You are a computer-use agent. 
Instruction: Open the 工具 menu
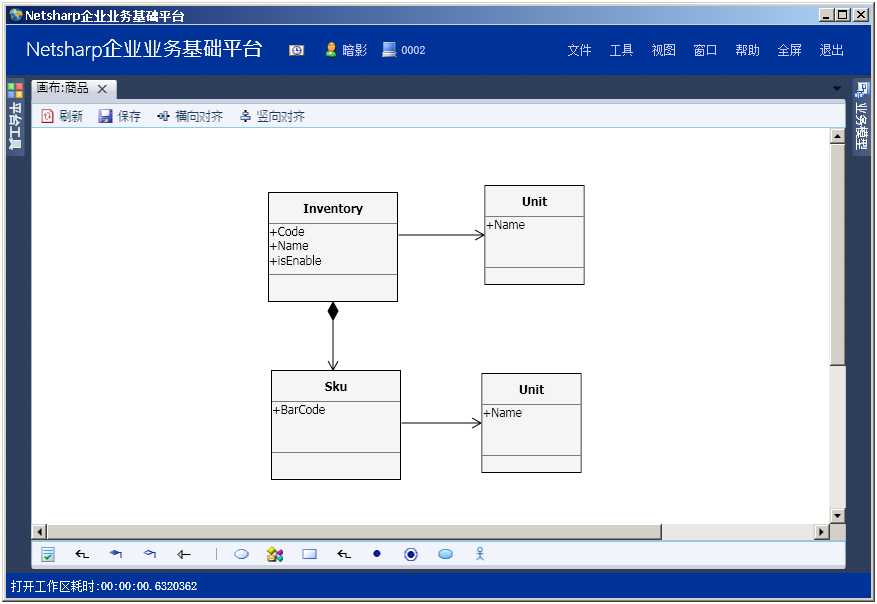(x=621, y=50)
